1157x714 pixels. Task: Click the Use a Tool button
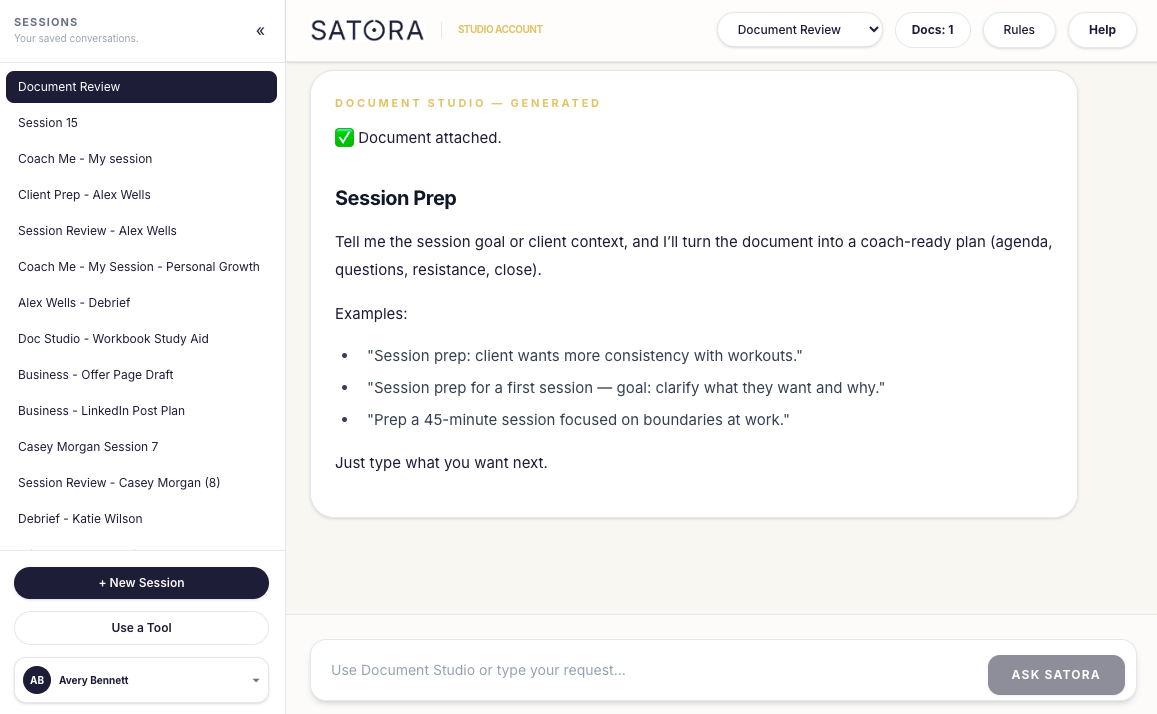141,628
